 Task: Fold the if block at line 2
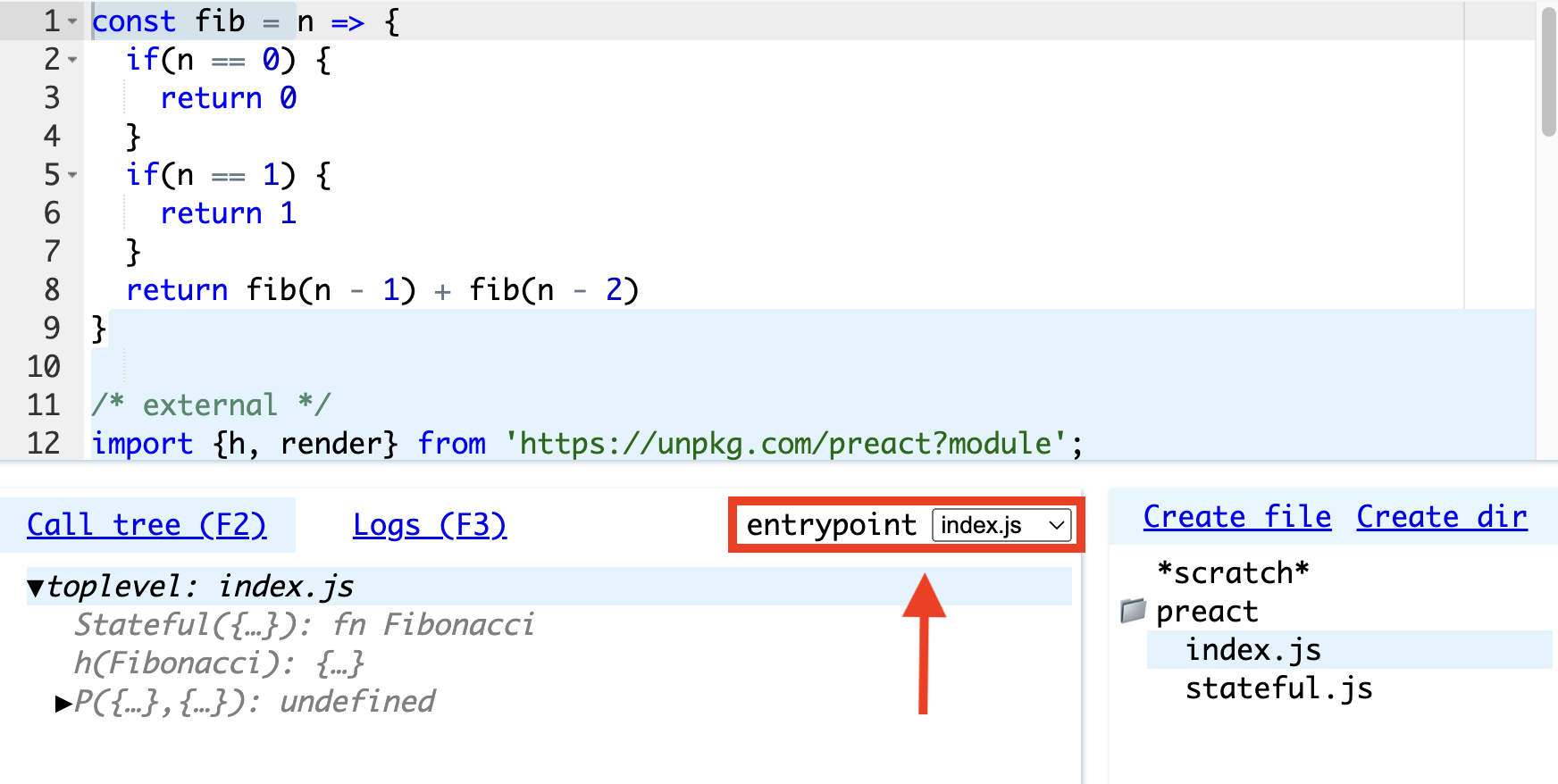(x=73, y=60)
